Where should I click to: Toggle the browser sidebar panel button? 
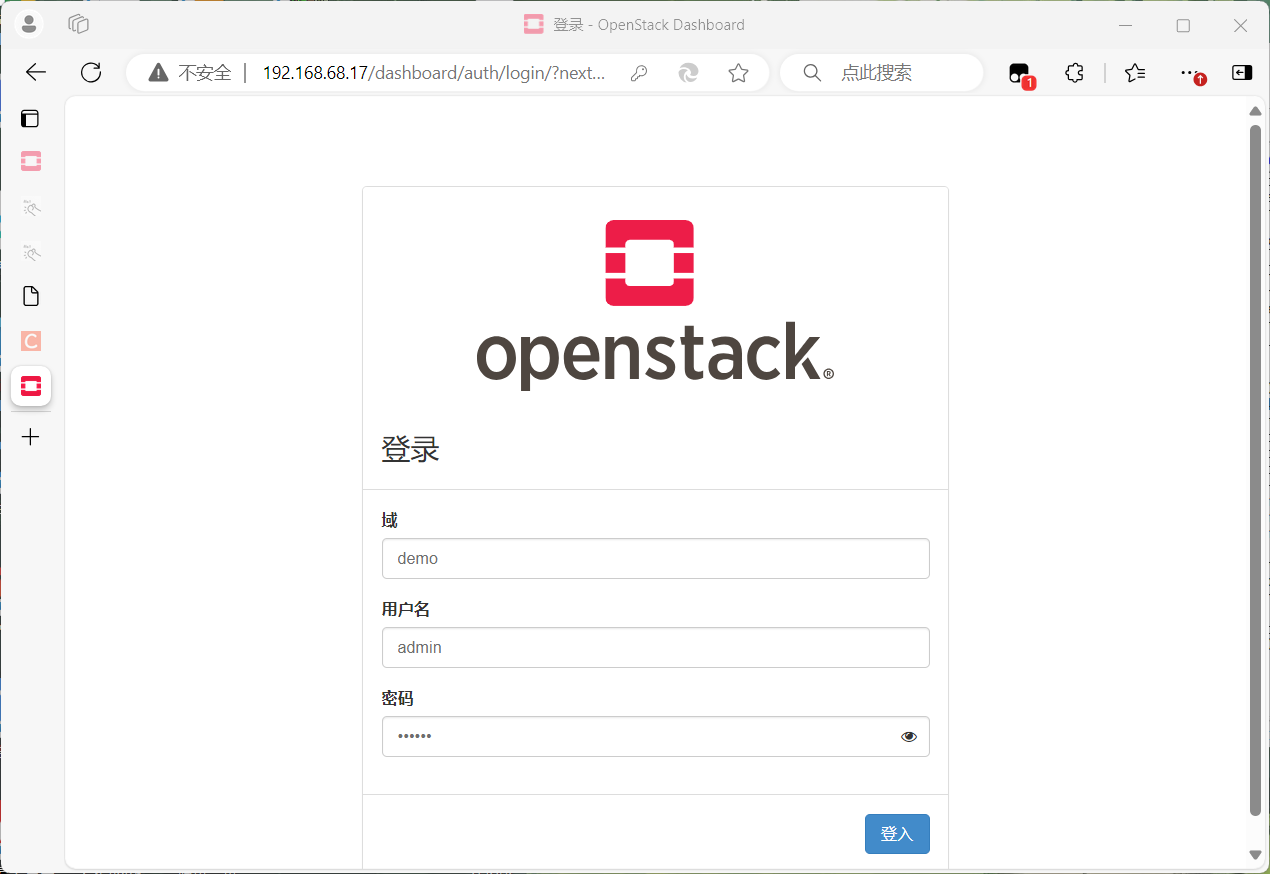(1241, 72)
